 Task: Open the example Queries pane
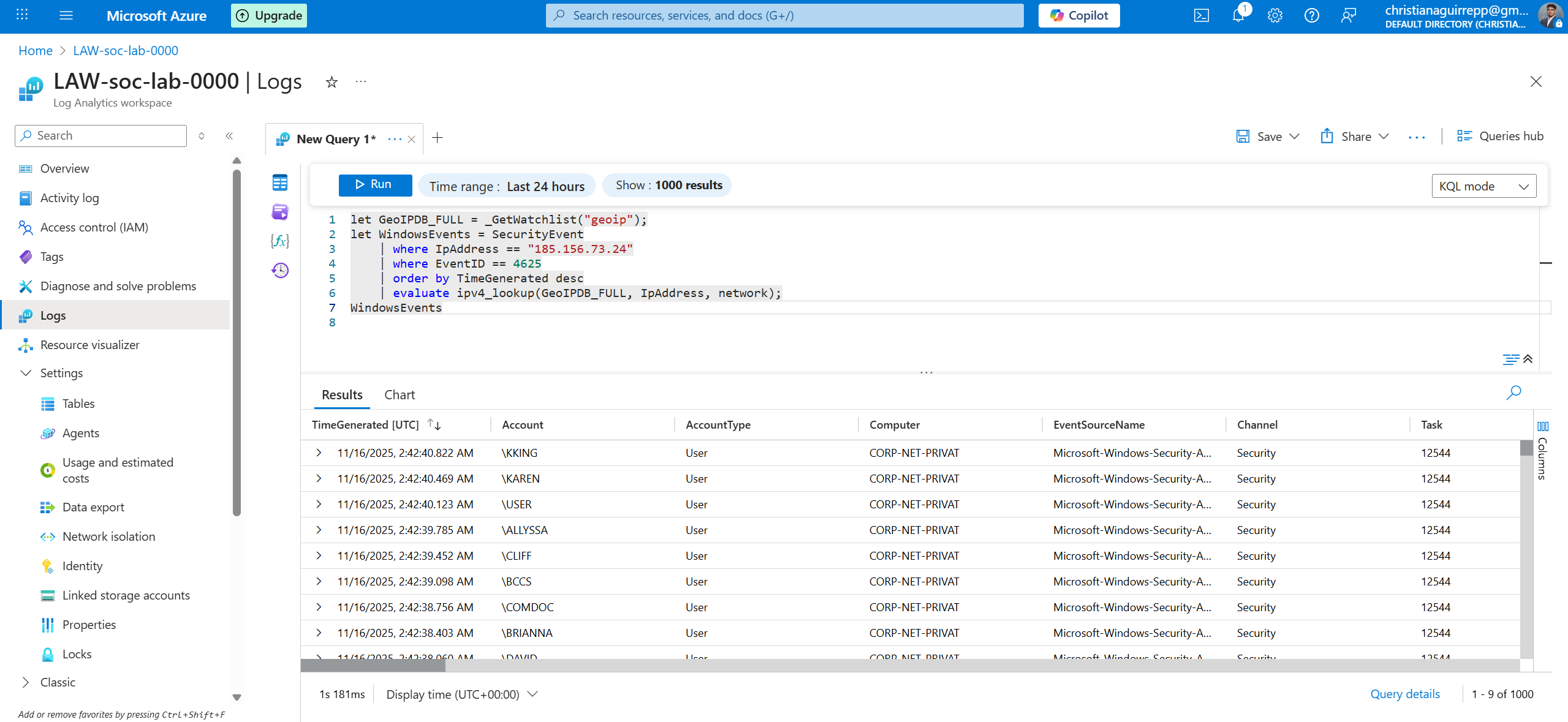(279, 212)
